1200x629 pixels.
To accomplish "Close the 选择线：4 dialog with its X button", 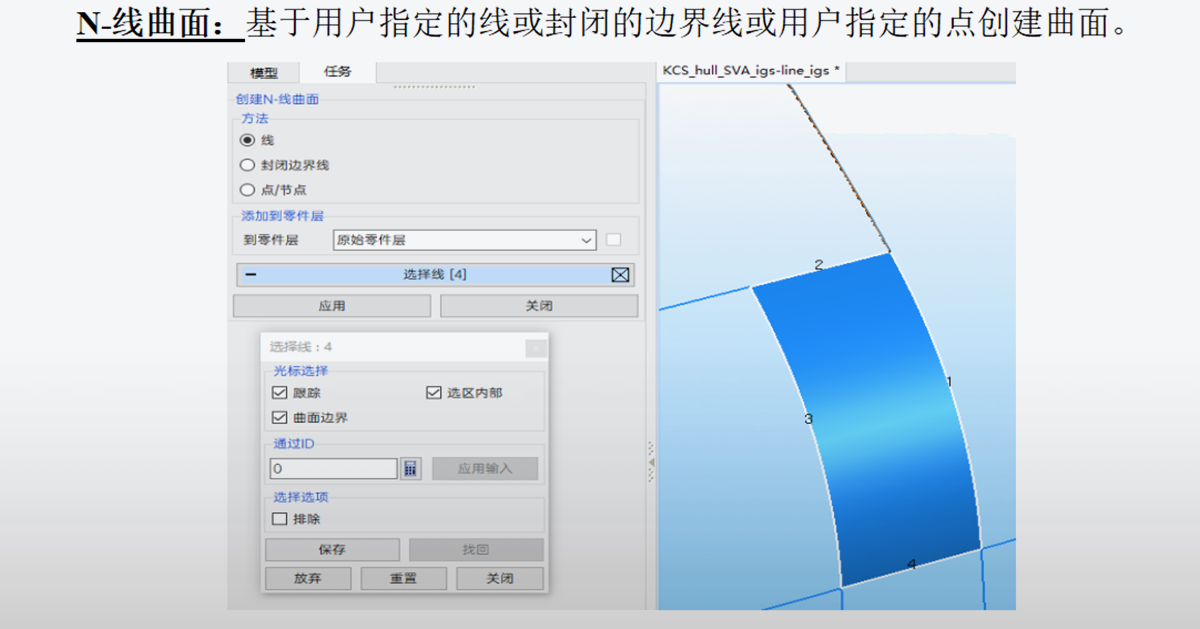I will [x=536, y=348].
